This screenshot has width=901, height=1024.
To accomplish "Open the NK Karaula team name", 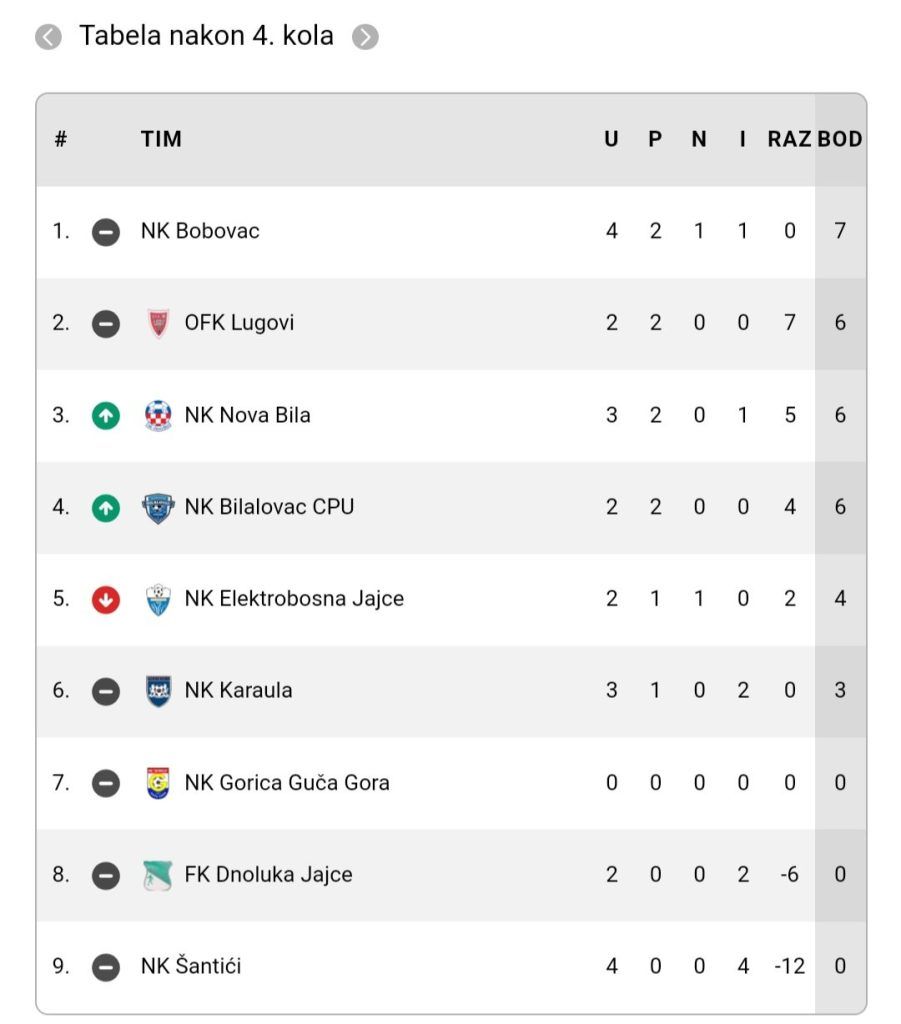I will coord(238,690).
